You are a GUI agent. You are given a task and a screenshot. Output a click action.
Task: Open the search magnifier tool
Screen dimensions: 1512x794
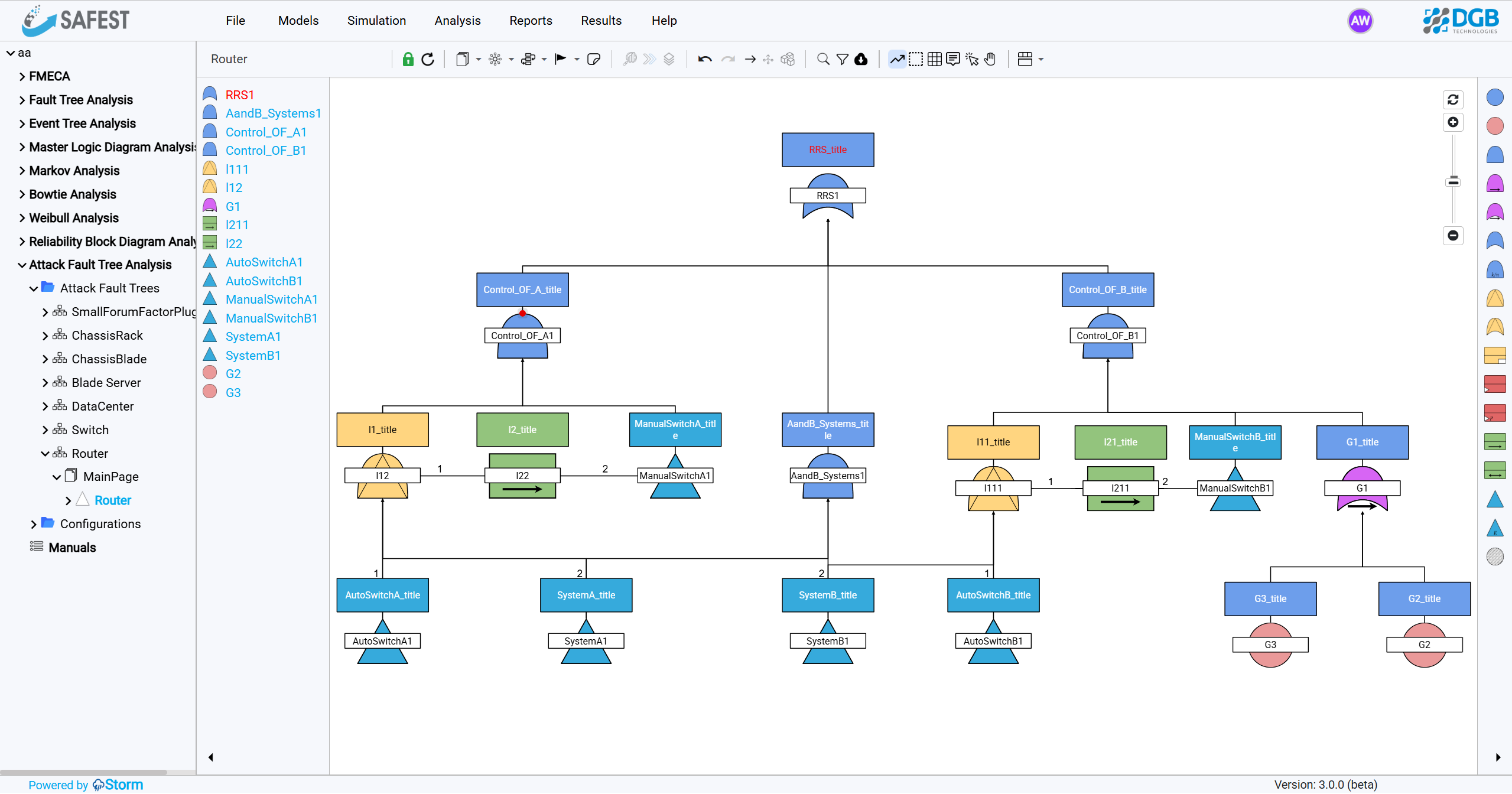[x=822, y=59]
